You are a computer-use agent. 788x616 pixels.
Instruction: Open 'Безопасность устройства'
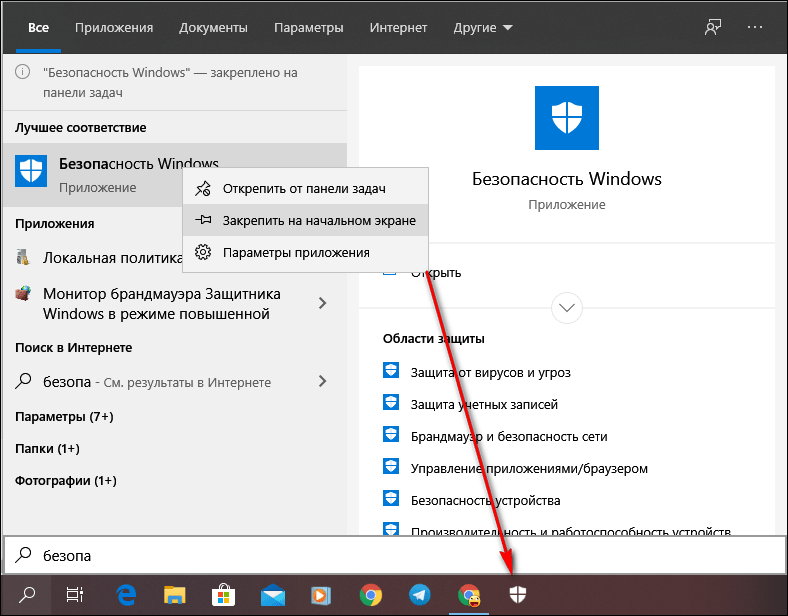[485, 500]
